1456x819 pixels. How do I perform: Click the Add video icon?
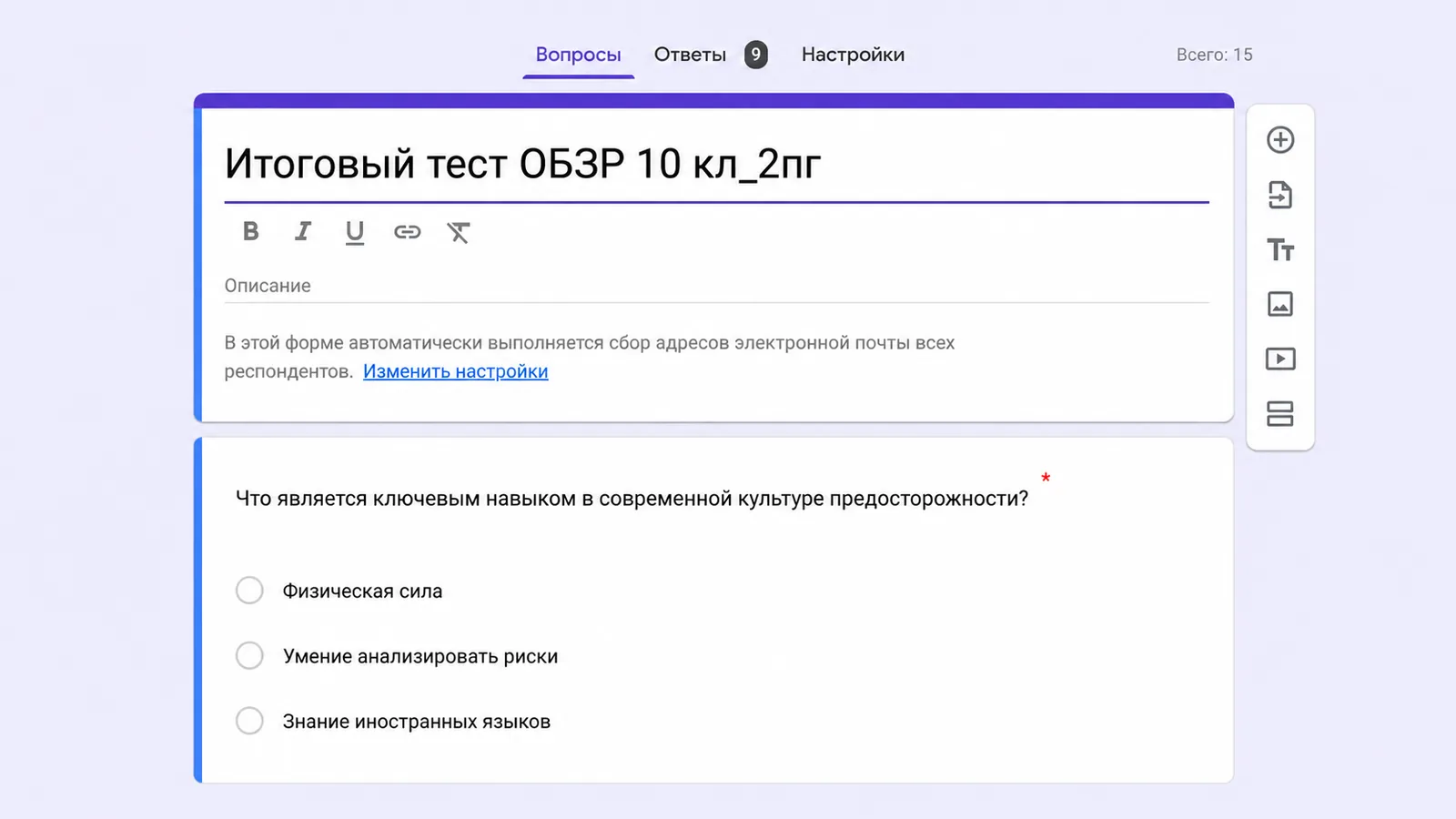click(x=1280, y=359)
